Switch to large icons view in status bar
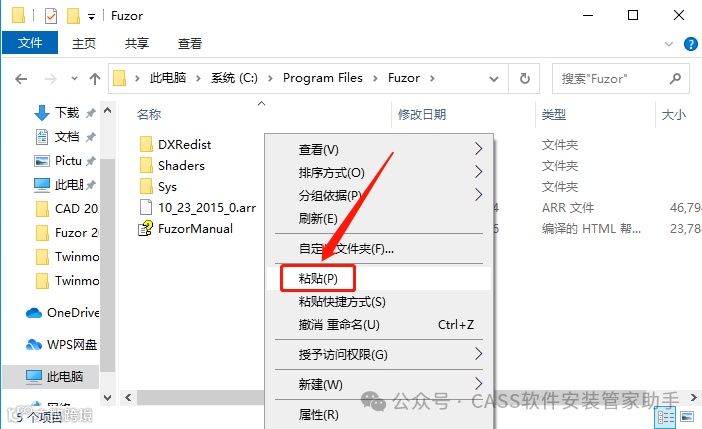Image resolution: width=702 pixels, height=429 pixels. (x=687, y=417)
